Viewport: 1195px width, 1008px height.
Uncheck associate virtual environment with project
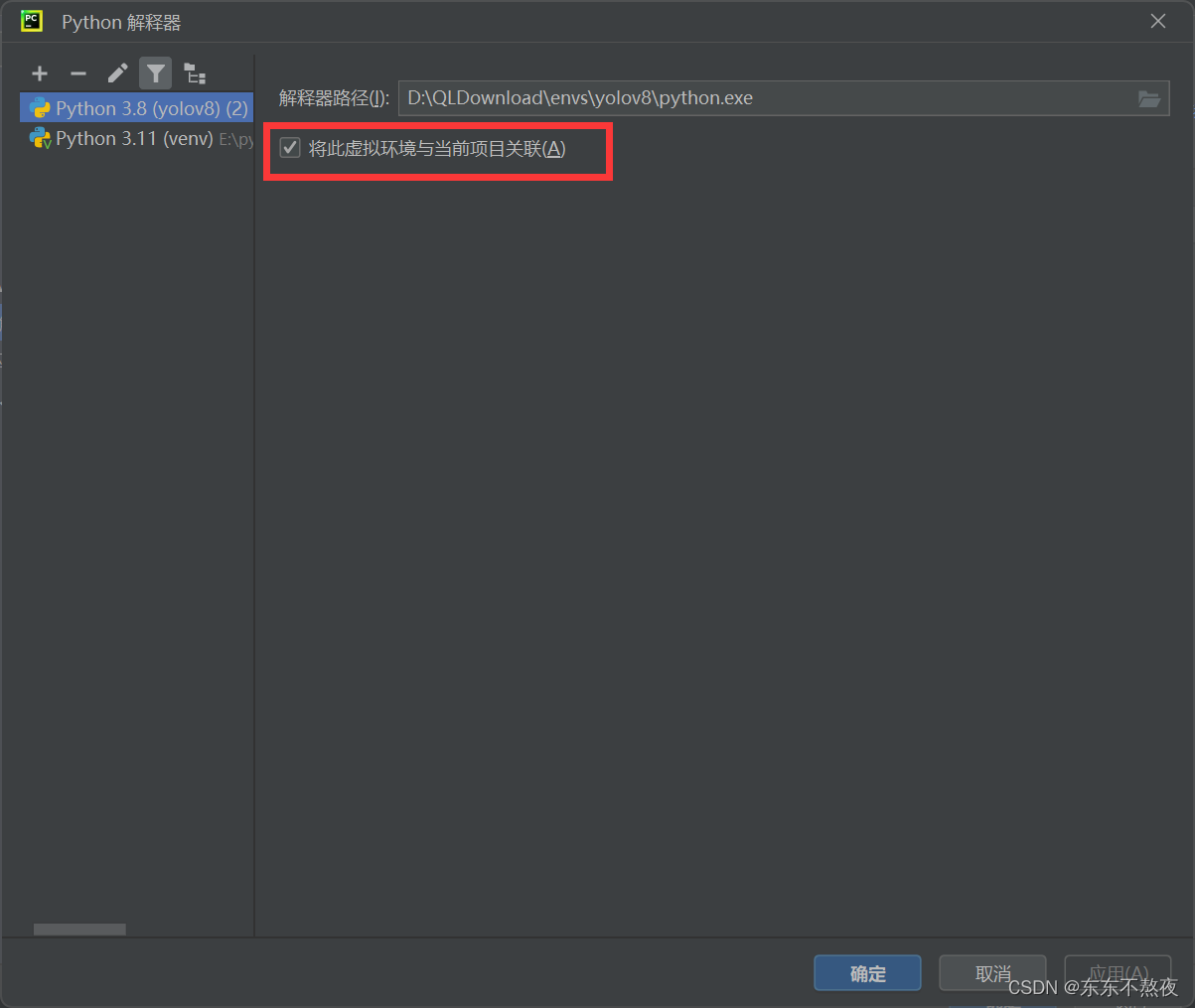[290, 149]
